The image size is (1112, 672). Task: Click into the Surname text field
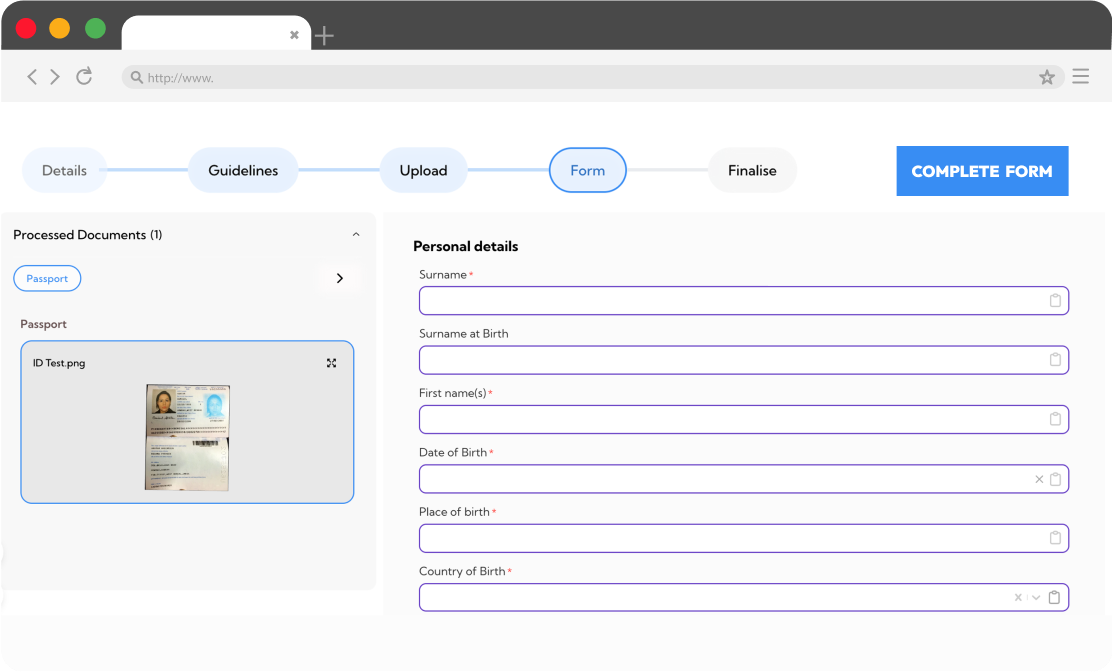click(730, 301)
